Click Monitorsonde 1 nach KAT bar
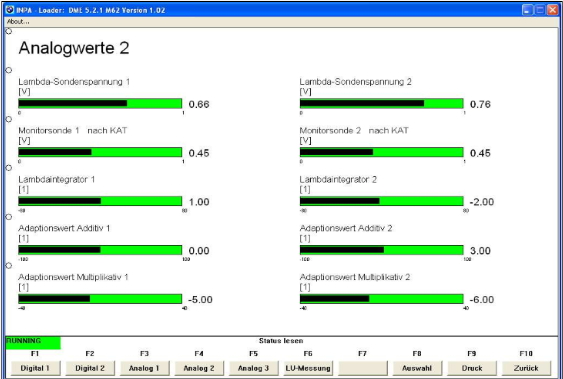The width and height of the screenshot is (563, 379). 100,153
